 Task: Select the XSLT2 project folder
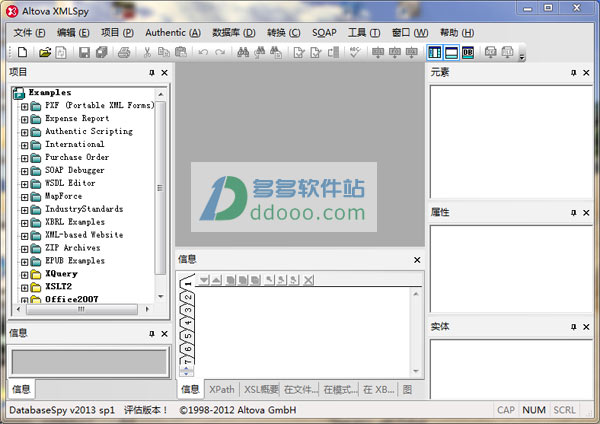tap(58, 287)
